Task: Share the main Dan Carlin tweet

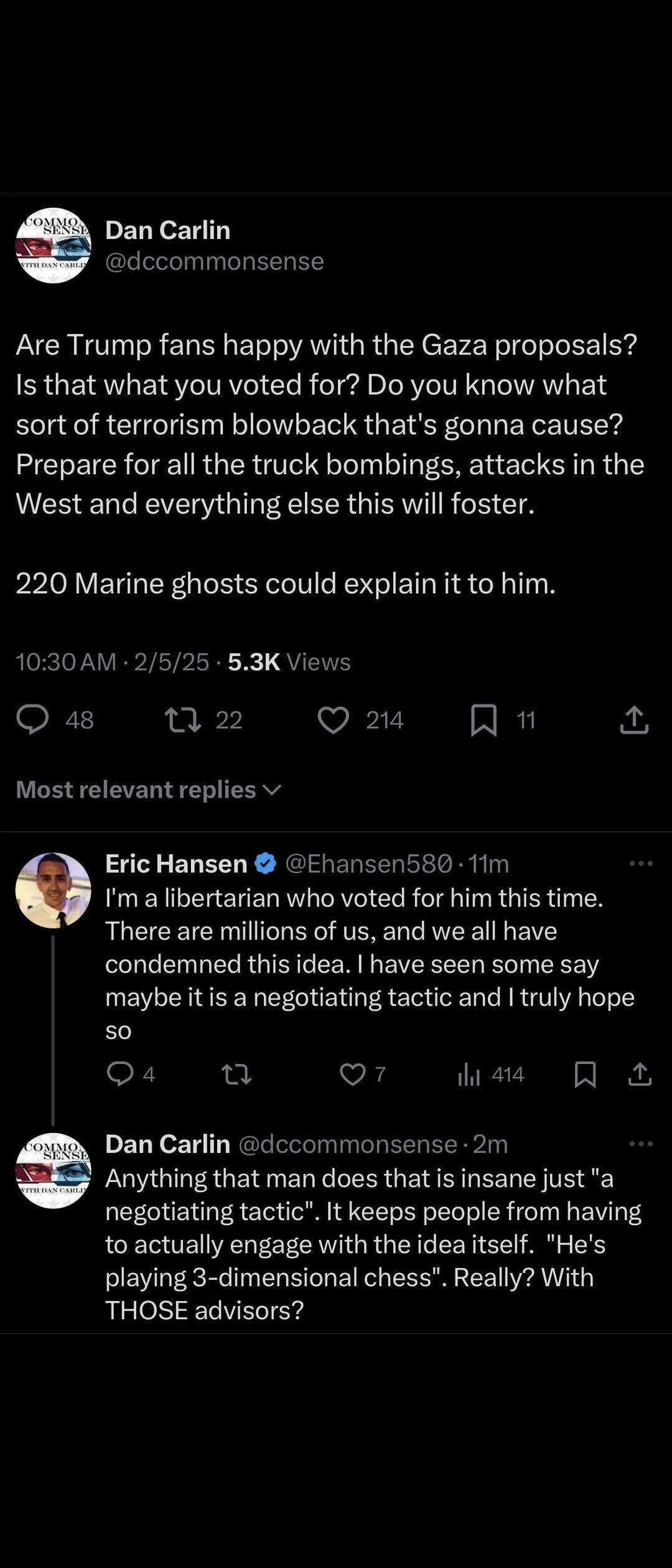Action: (x=634, y=720)
